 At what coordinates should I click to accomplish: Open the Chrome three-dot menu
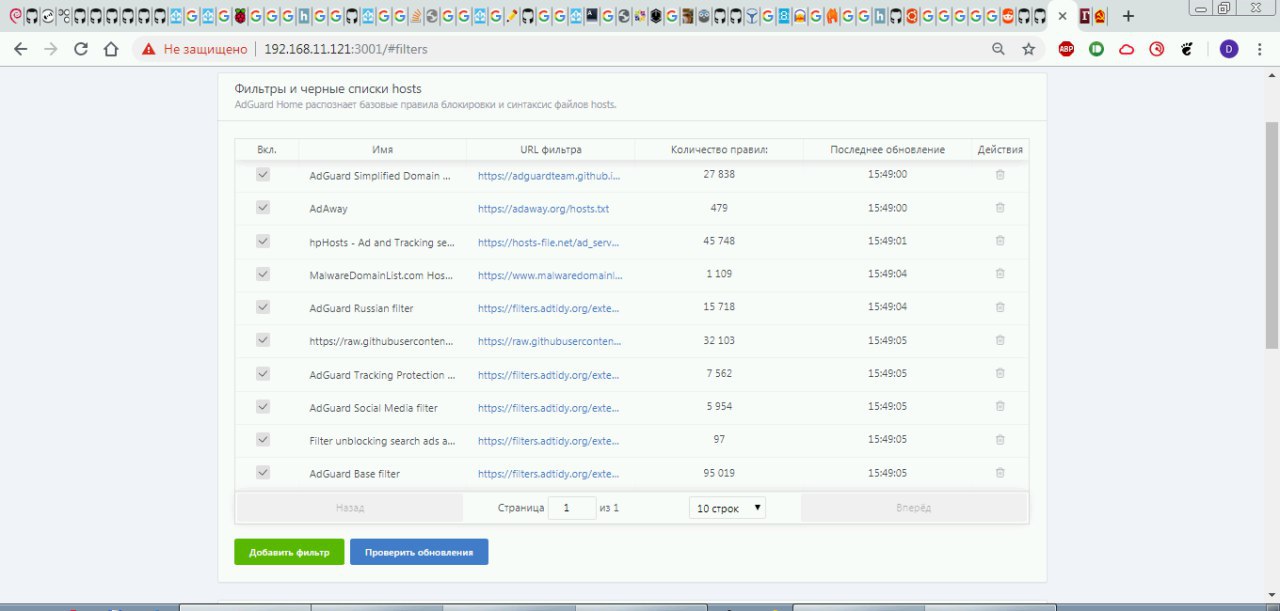pyautogui.click(x=1260, y=49)
